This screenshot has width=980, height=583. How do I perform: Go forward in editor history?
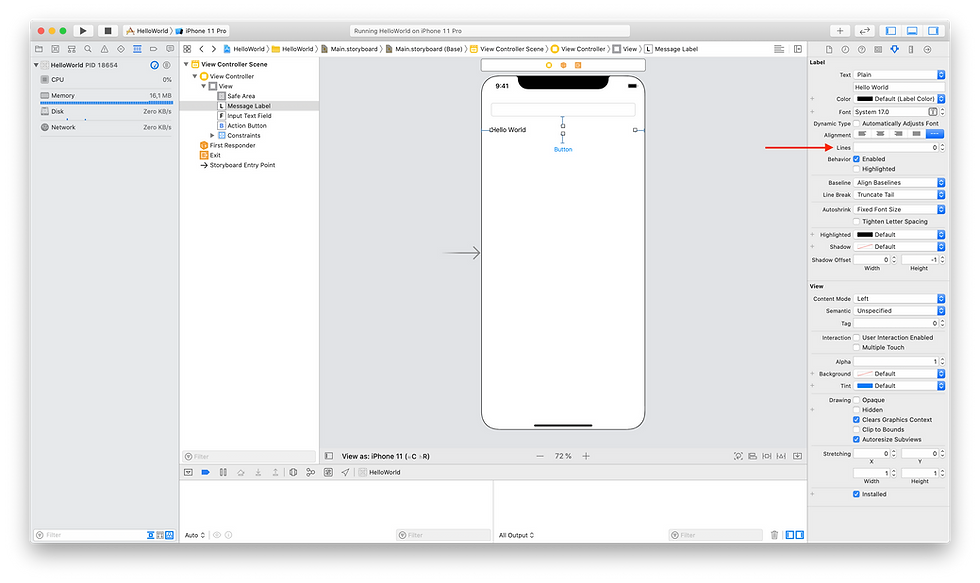click(214, 49)
